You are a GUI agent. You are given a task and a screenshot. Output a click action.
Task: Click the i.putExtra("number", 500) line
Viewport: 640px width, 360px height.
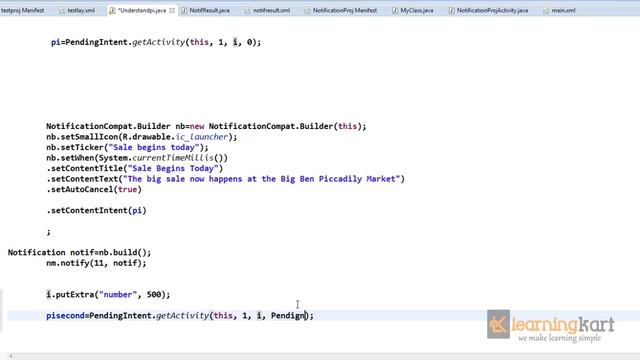pos(108,295)
